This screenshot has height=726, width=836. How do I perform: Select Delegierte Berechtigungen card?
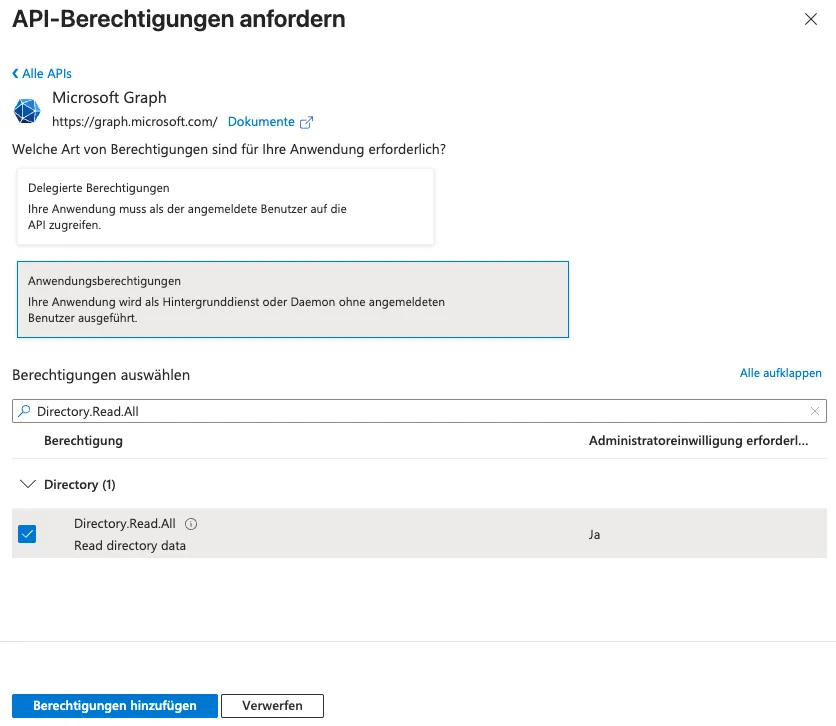click(x=226, y=207)
